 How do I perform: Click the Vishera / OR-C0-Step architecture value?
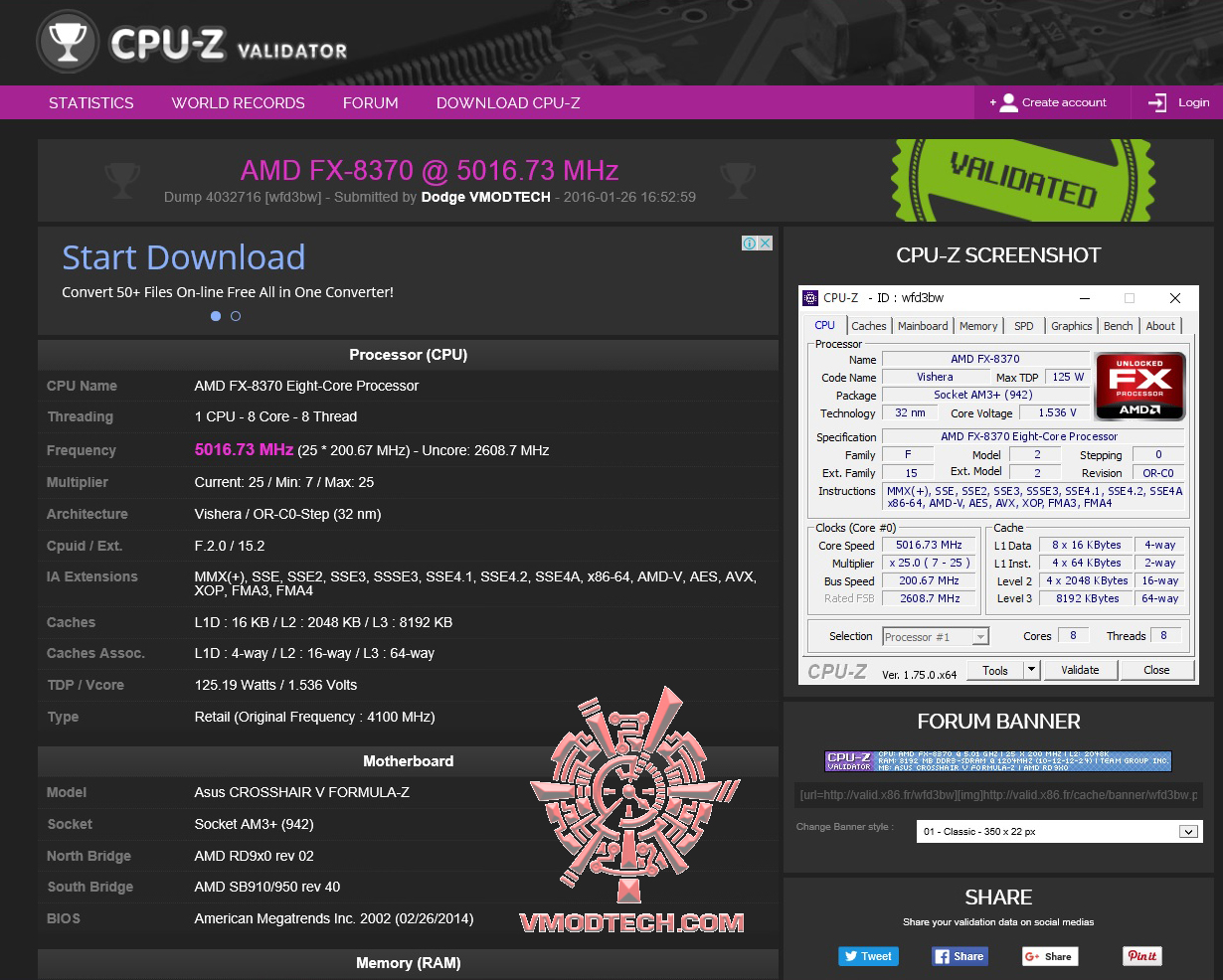tap(288, 514)
